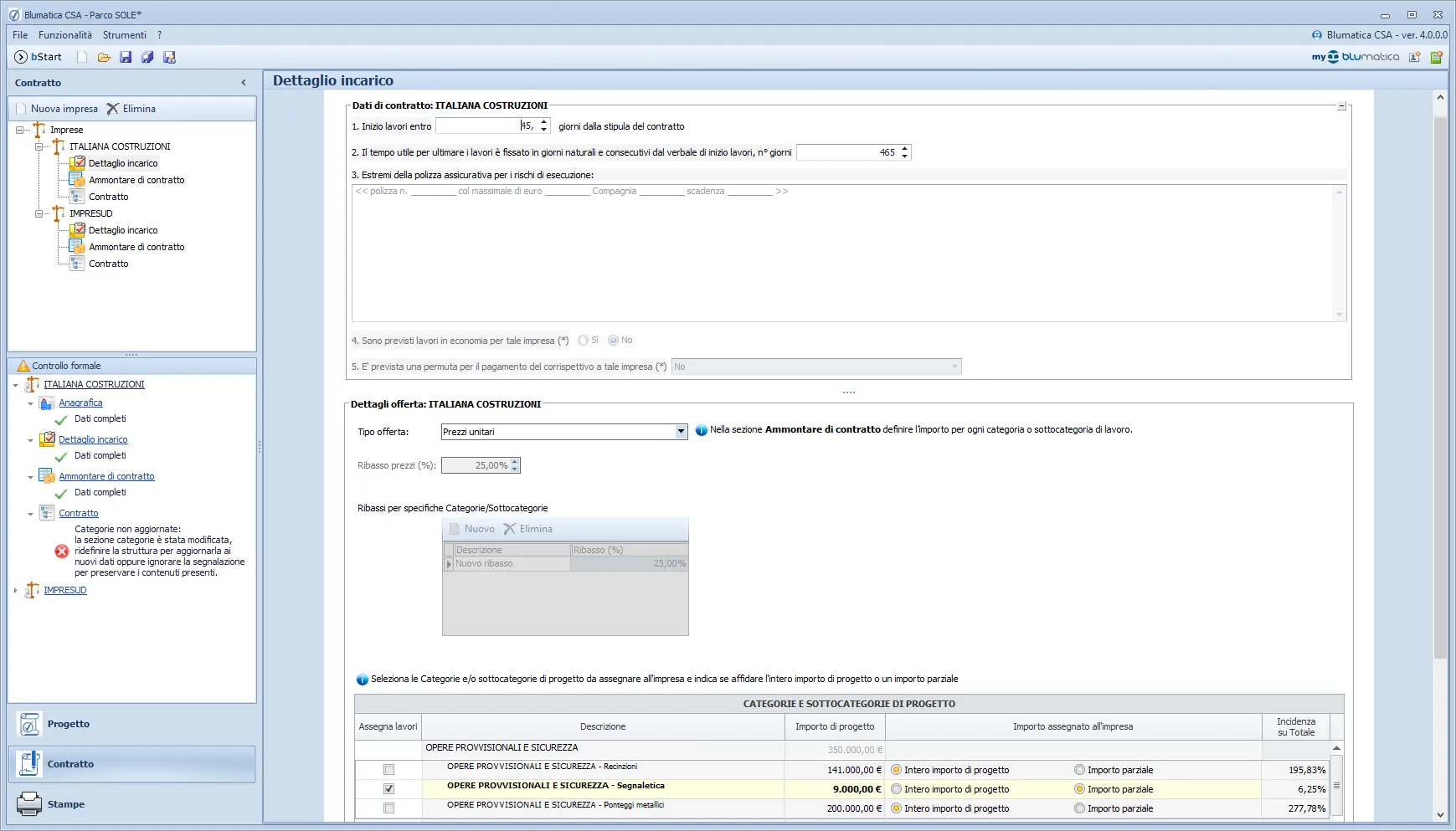
Task: Open a file using the folder icon
Action: pos(104,57)
